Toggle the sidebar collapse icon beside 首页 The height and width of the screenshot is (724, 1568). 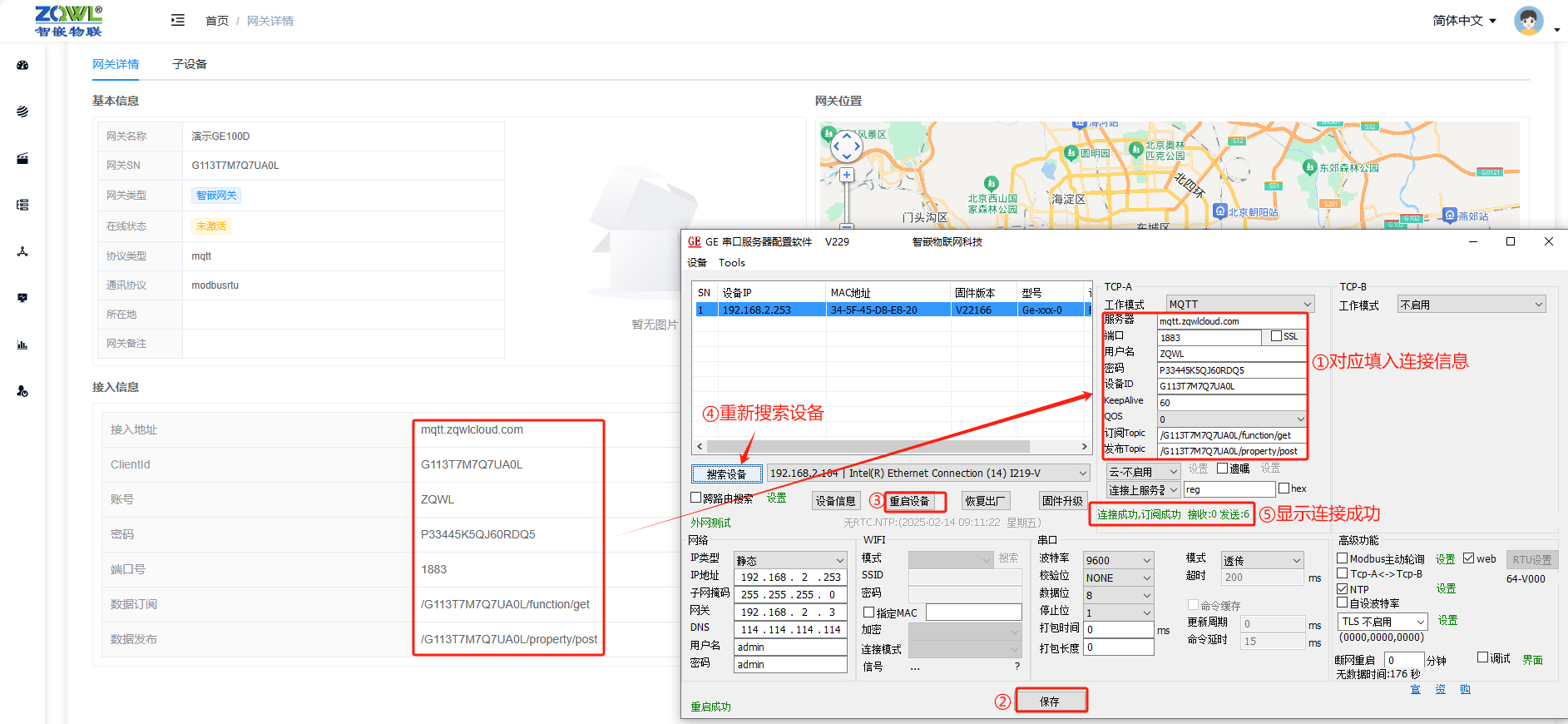(177, 20)
